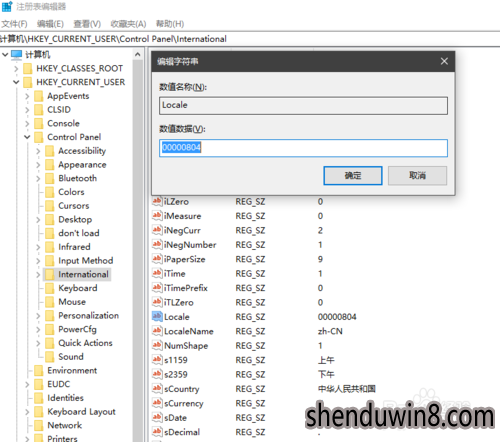The width and height of the screenshot is (500, 442).
Task: Select the sCountry value icon
Action: coord(157,388)
